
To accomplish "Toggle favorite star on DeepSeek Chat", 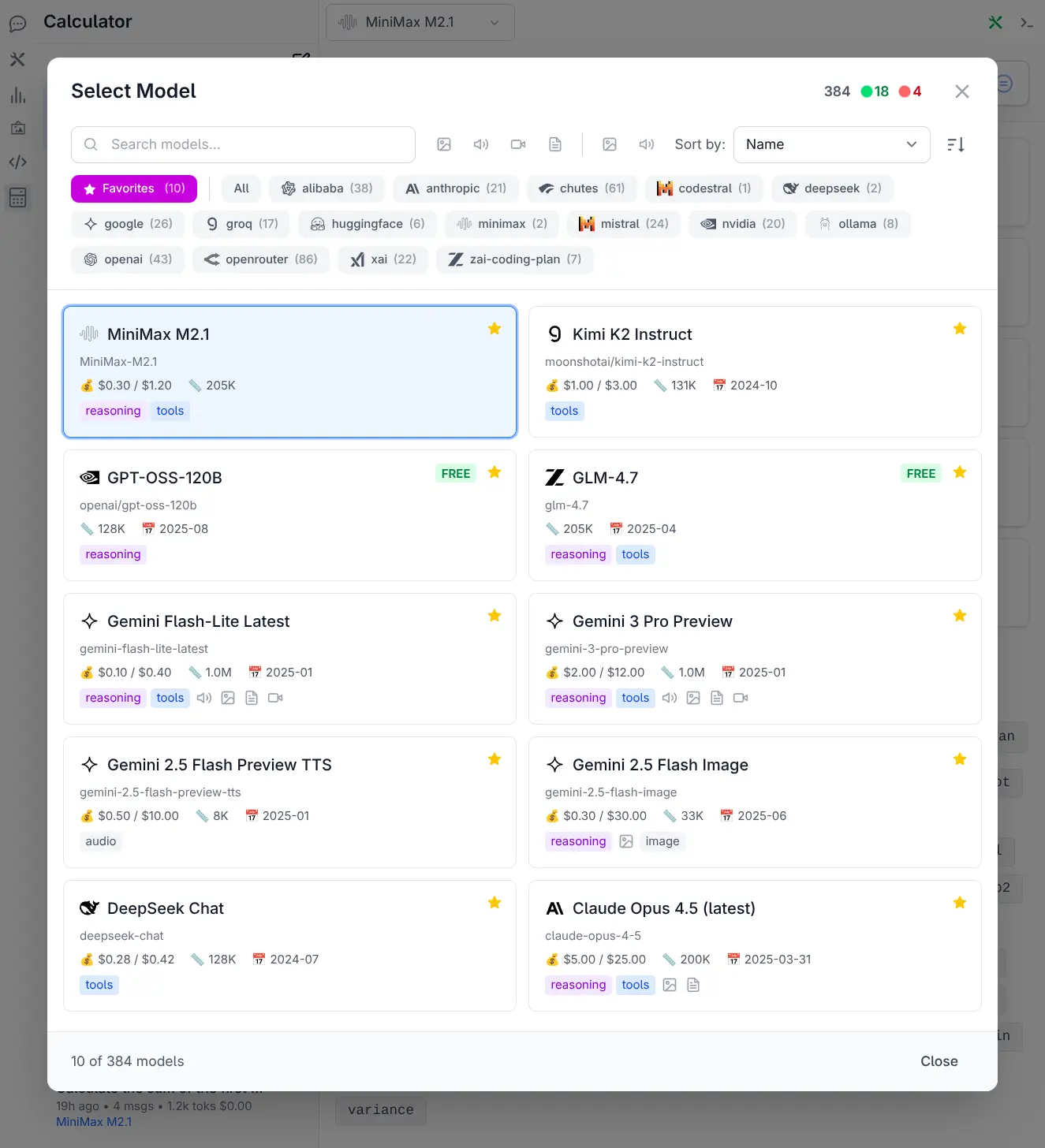I will 495,903.
